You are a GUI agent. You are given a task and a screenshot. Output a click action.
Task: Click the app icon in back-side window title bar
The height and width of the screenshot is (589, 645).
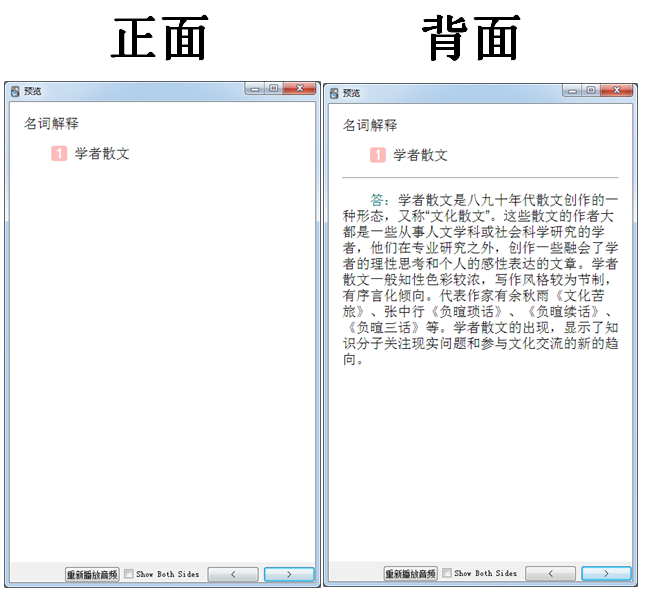334,93
